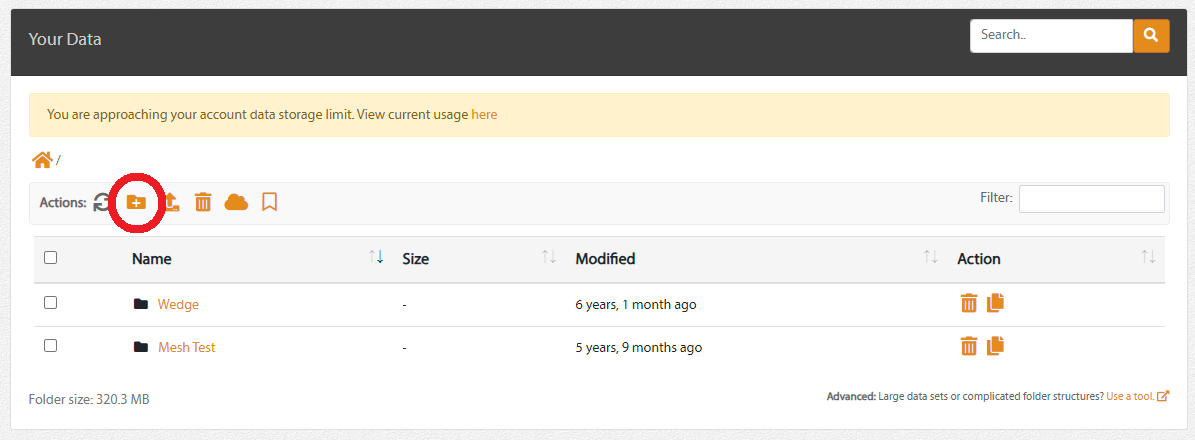Create a new folder with the folder-plus icon
Screen dimensions: 1195x440
(136, 202)
